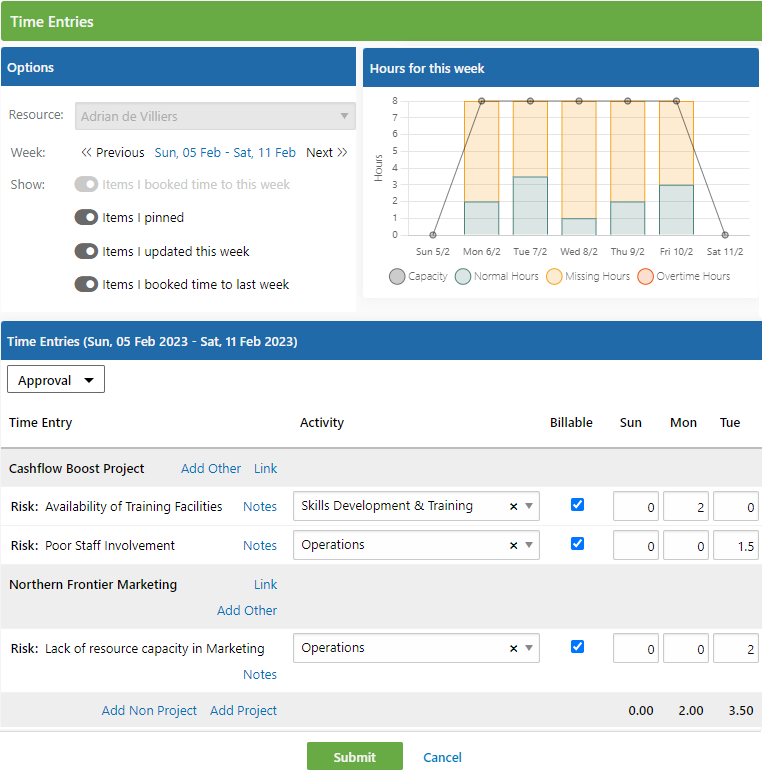Open Resource dropdown showing Adrian de Villiers
762x774 pixels.
(215, 116)
